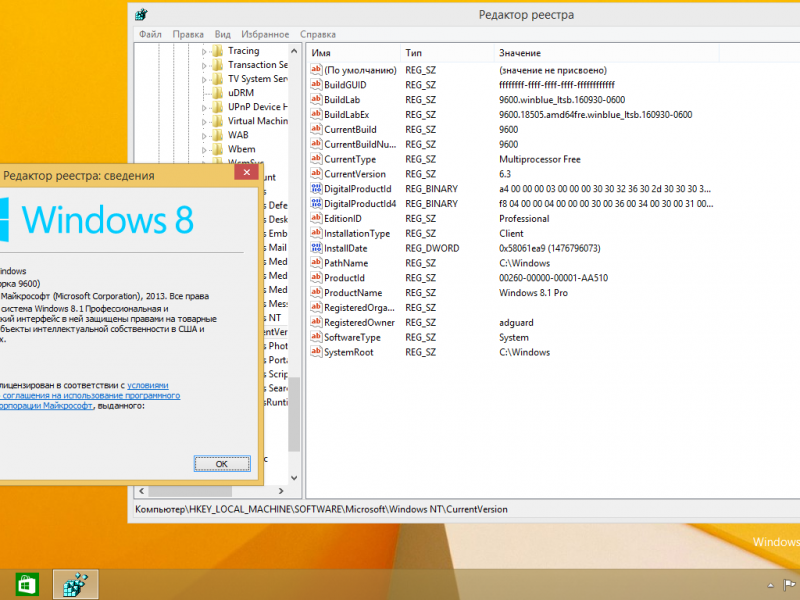Select the Tracing folder icon
Screen dimensions: 800x600
pyautogui.click(x=218, y=51)
